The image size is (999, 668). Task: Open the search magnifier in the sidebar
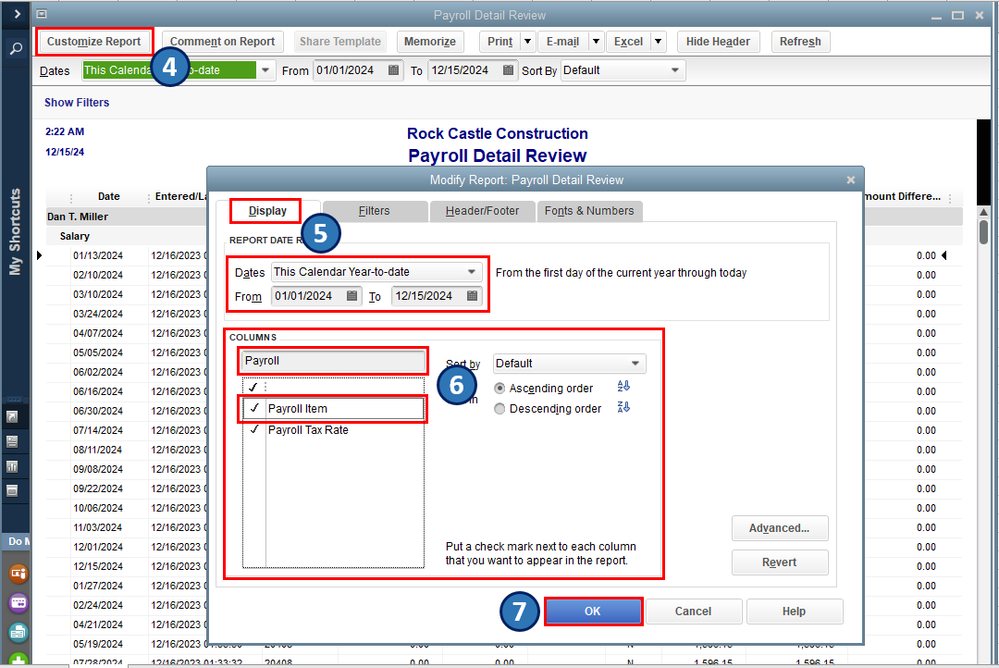pyautogui.click(x=17, y=48)
